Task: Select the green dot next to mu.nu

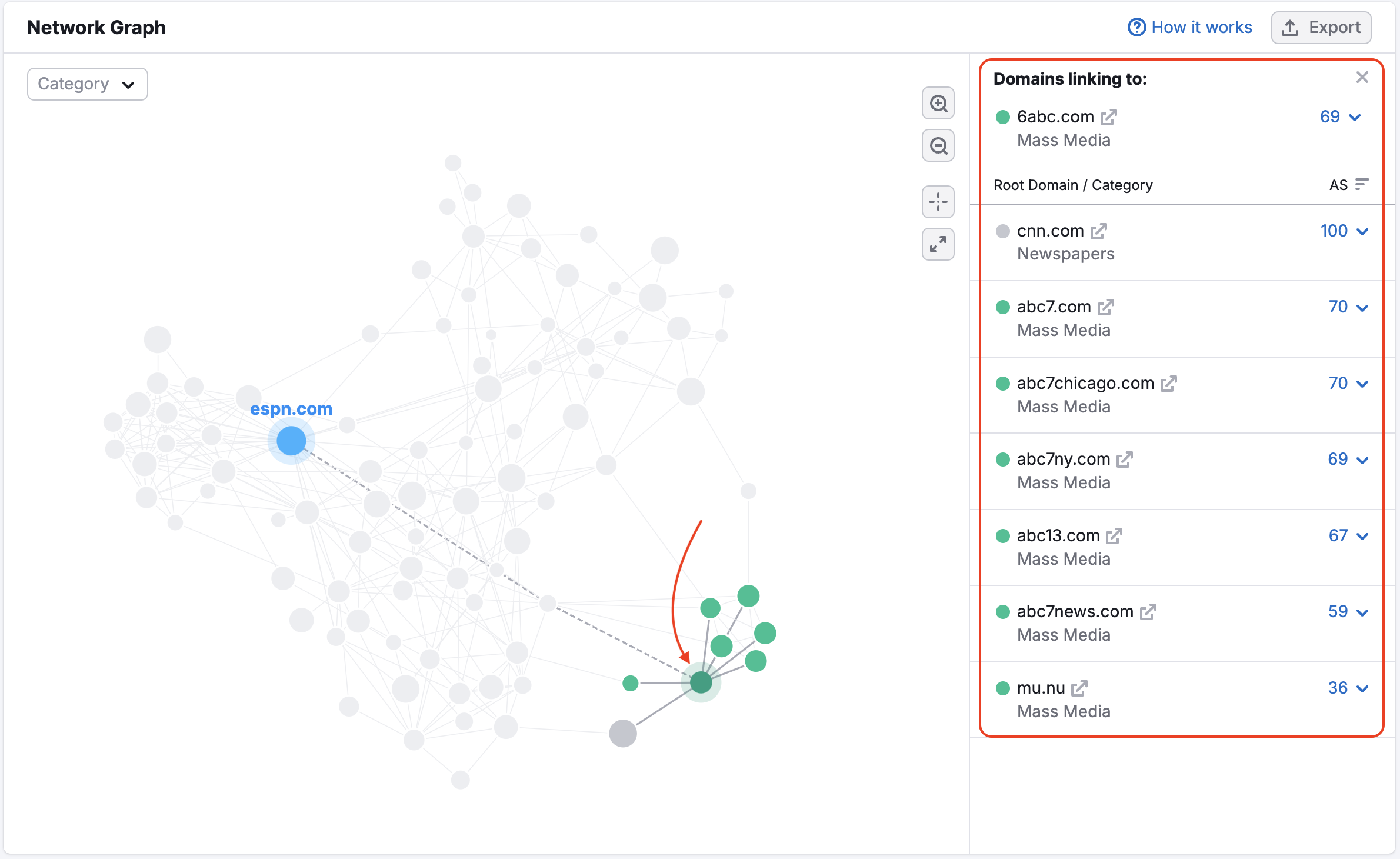Action: tap(1002, 688)
